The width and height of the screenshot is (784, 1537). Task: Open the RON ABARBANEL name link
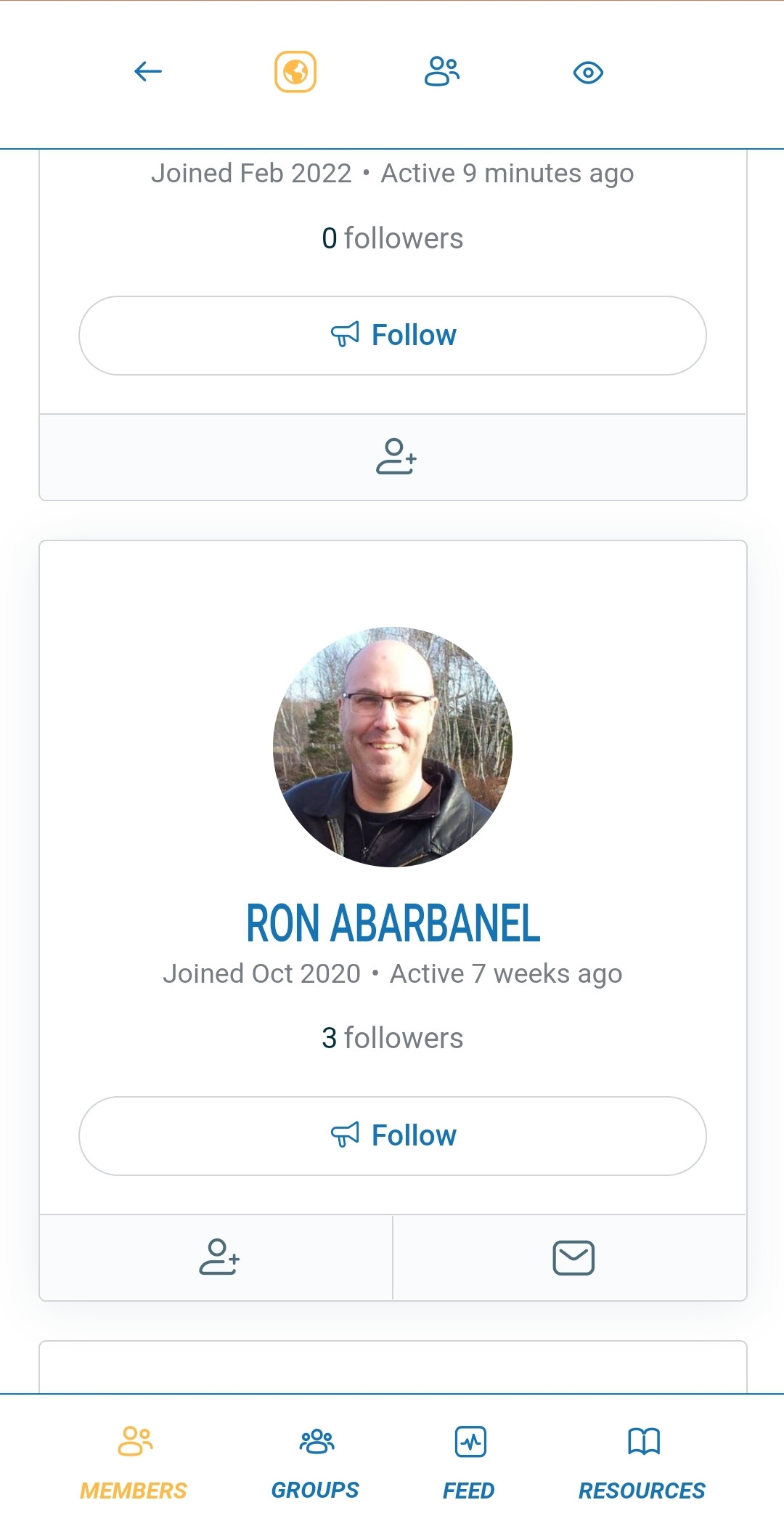click(393, 924)
